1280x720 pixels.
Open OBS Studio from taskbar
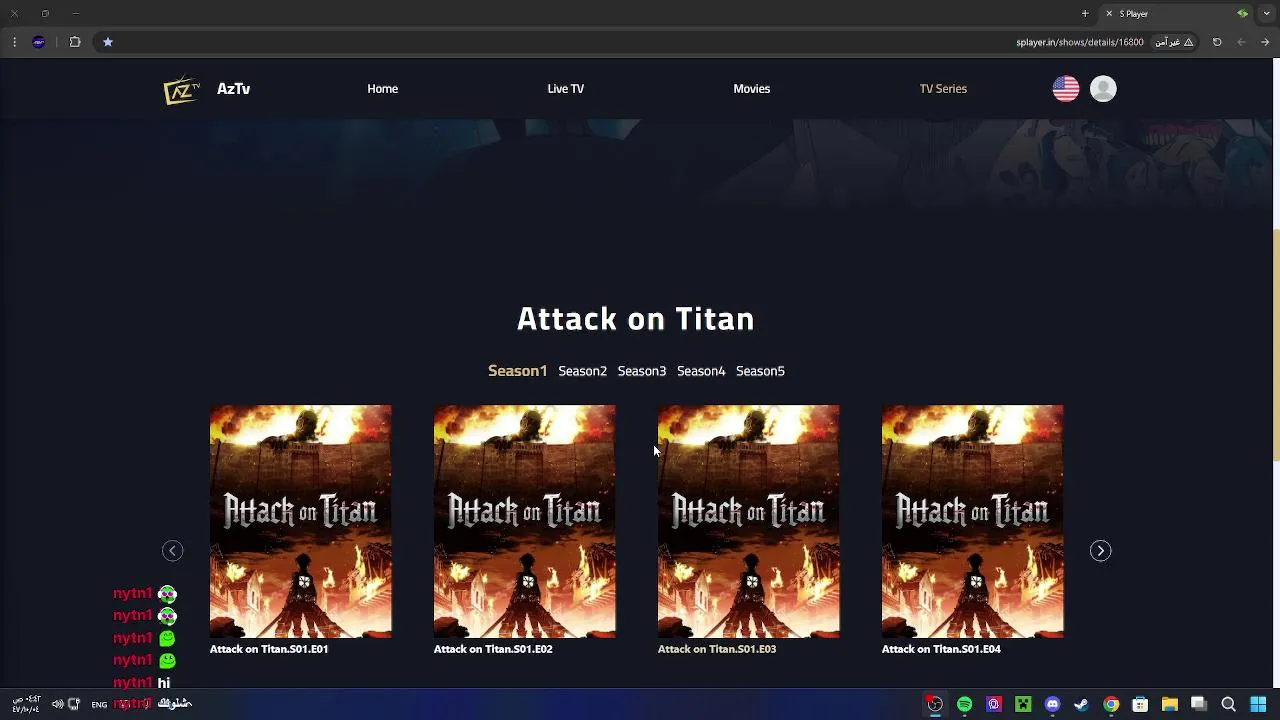tap(934, 704)
